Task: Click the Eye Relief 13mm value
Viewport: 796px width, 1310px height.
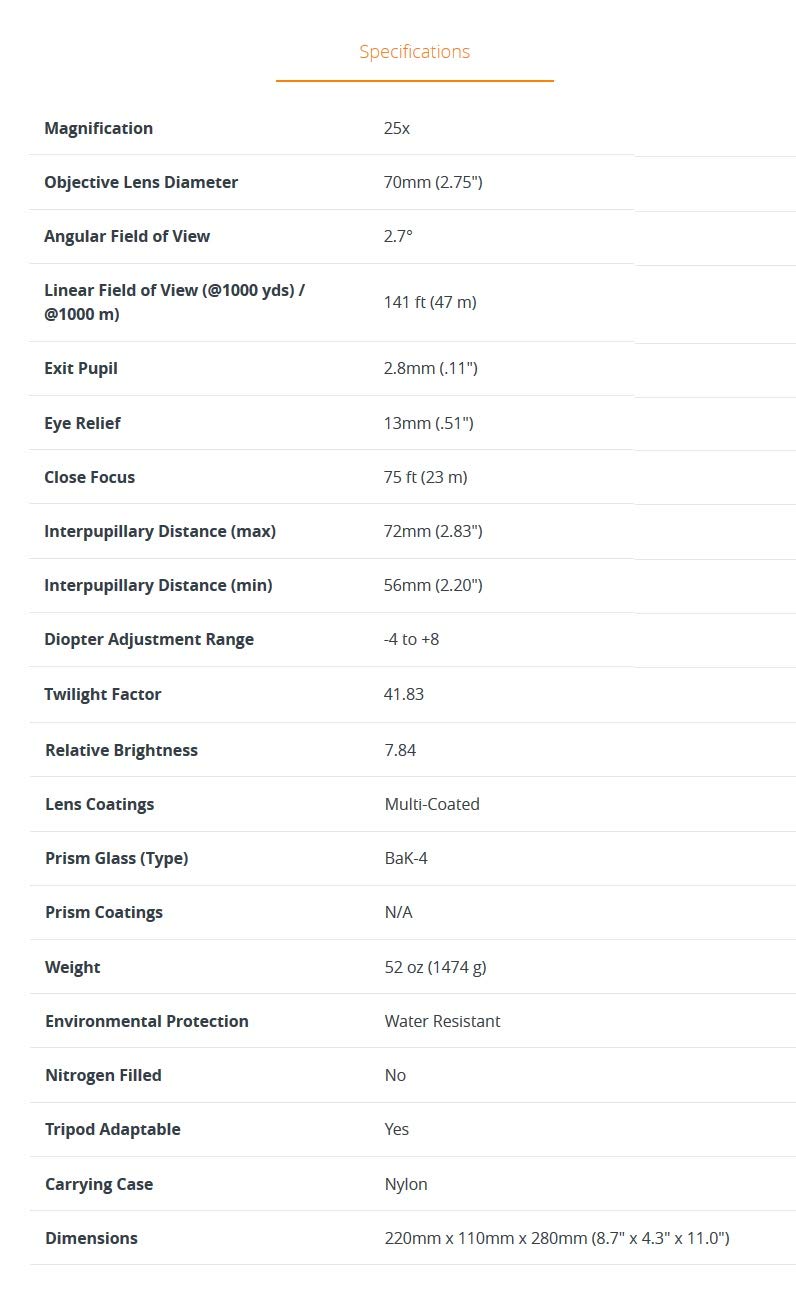Action: tap(428, 423)
